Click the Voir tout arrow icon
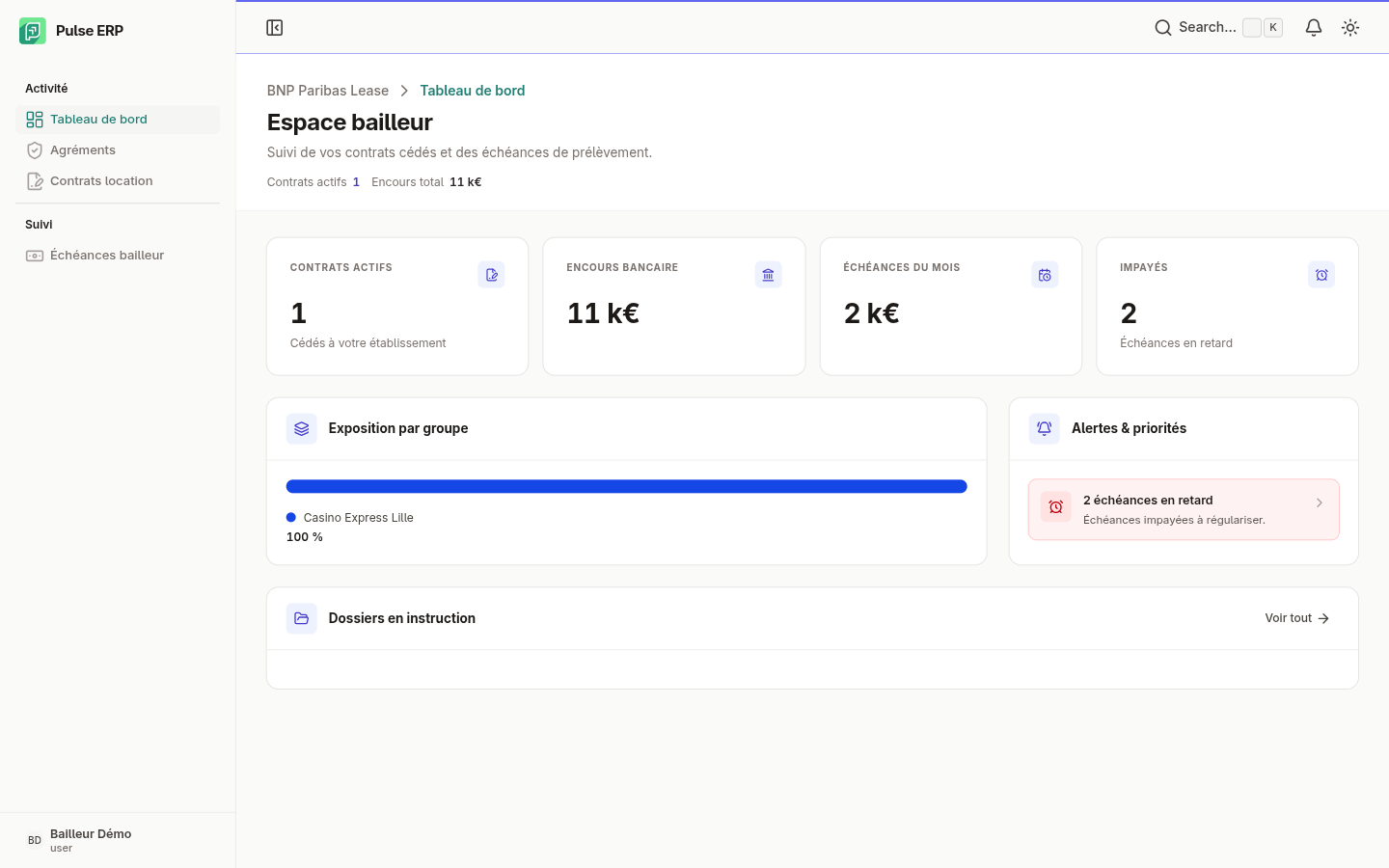Image resolution: width=1389 pixels, height=868 pixels. (1323, 618)
